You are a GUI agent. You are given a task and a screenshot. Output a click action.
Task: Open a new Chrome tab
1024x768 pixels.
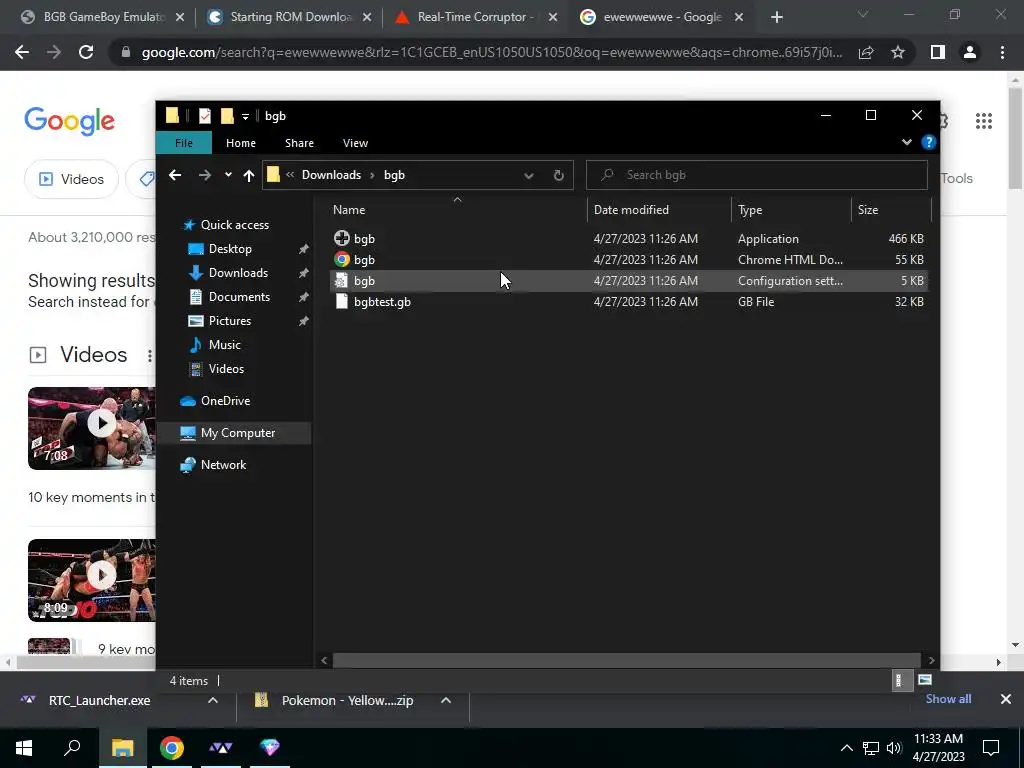[776, 18]
